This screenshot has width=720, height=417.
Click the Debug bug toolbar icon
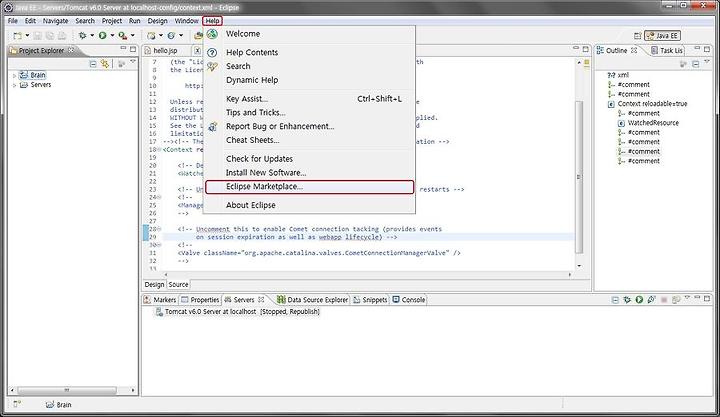tap(83, 35)
